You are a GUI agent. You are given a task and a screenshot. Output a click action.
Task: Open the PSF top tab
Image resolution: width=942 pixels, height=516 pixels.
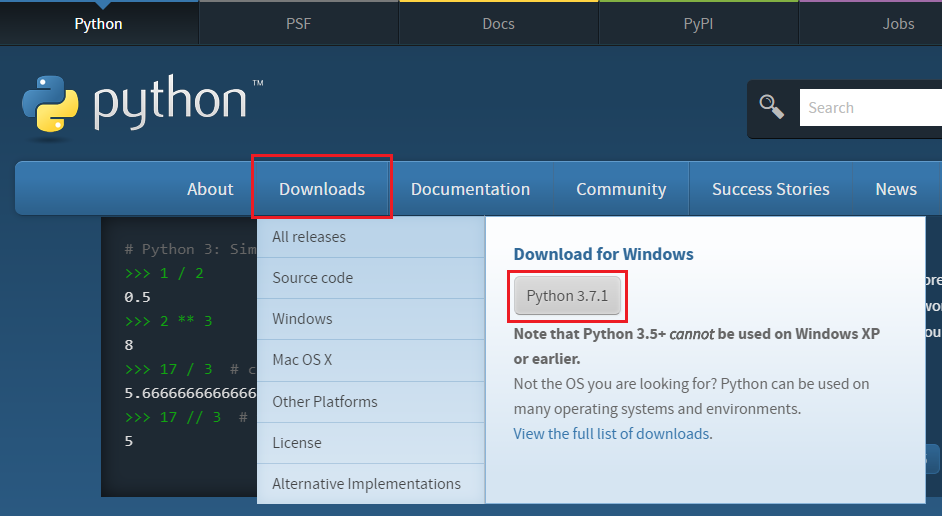299,23
